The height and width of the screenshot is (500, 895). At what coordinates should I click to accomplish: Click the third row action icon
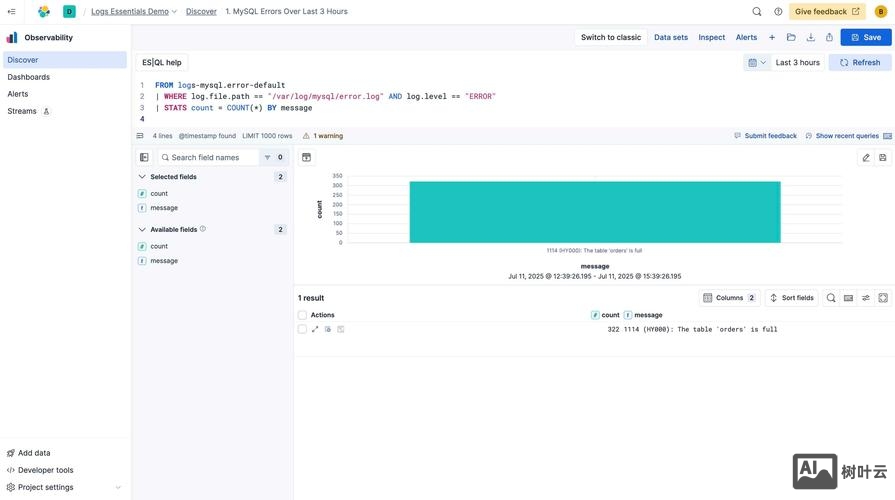click(x=341, y=329)
